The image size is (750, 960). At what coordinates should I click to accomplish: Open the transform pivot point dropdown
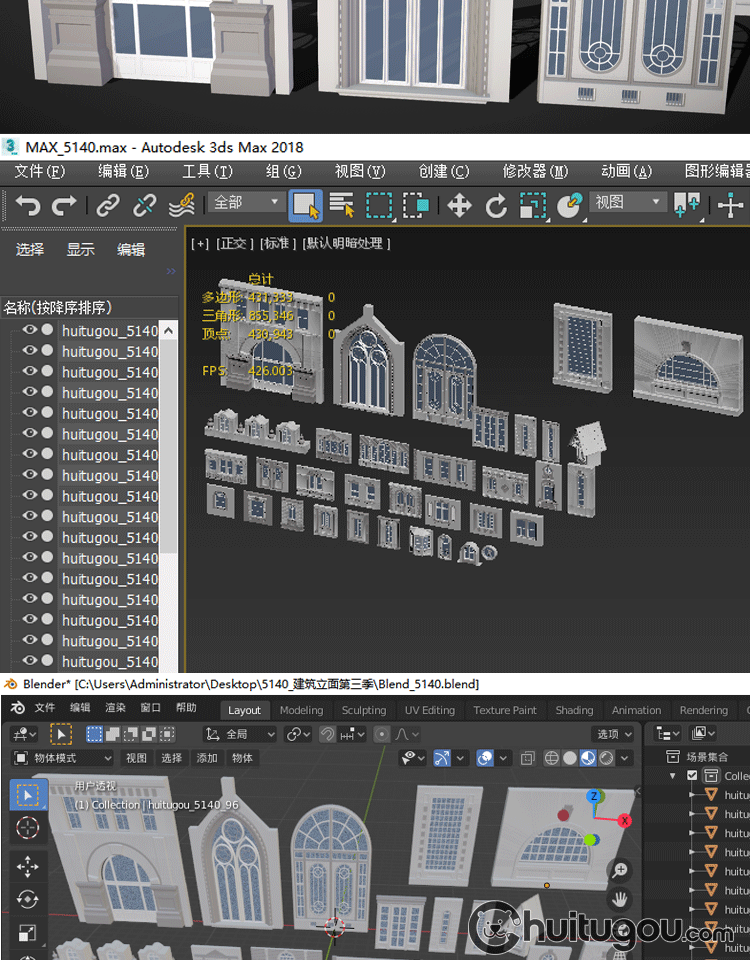pyautogui.click(x=298, y=733)
